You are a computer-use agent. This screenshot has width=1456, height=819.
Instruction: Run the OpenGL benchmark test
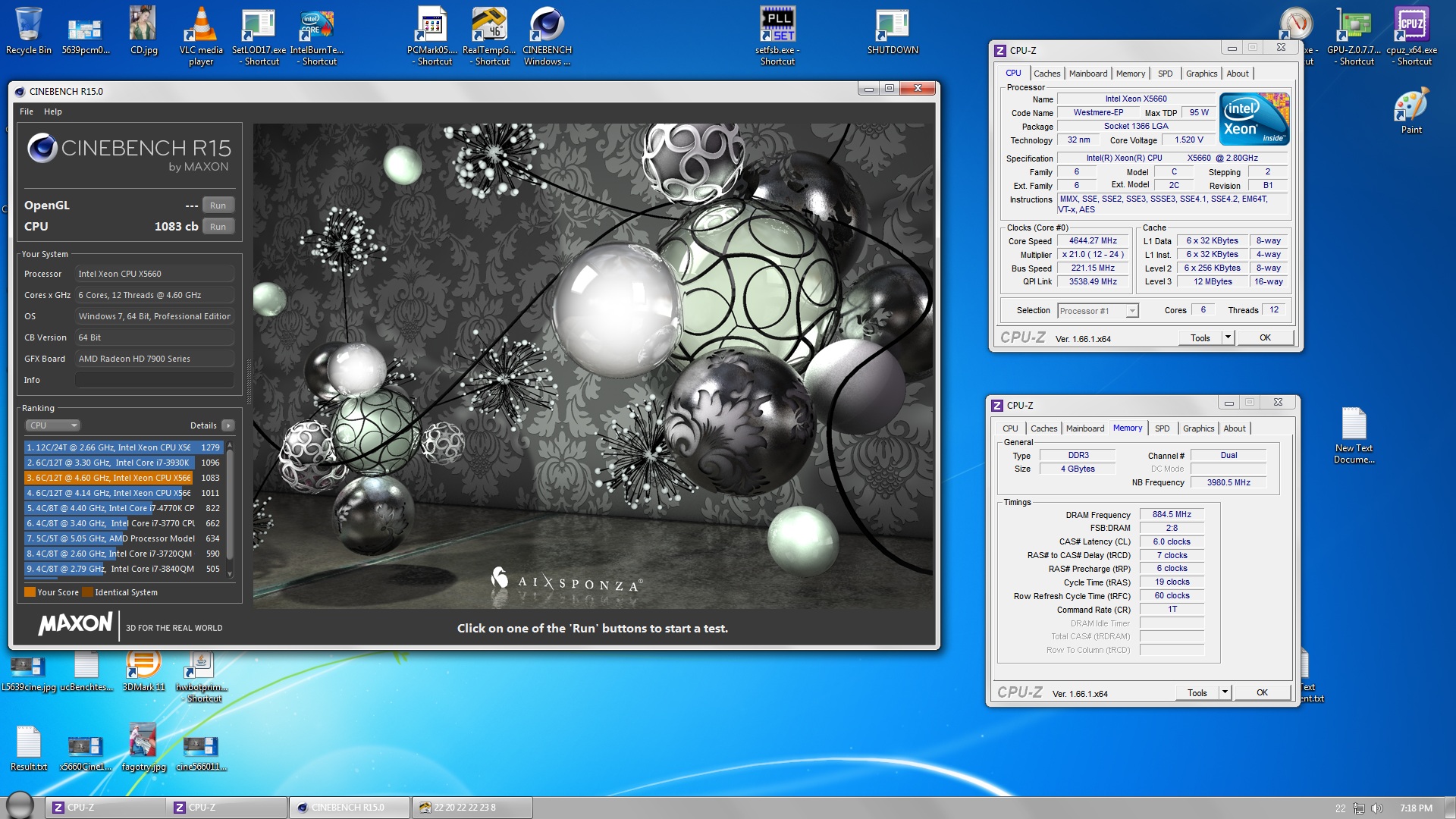[x=218, y=206]
